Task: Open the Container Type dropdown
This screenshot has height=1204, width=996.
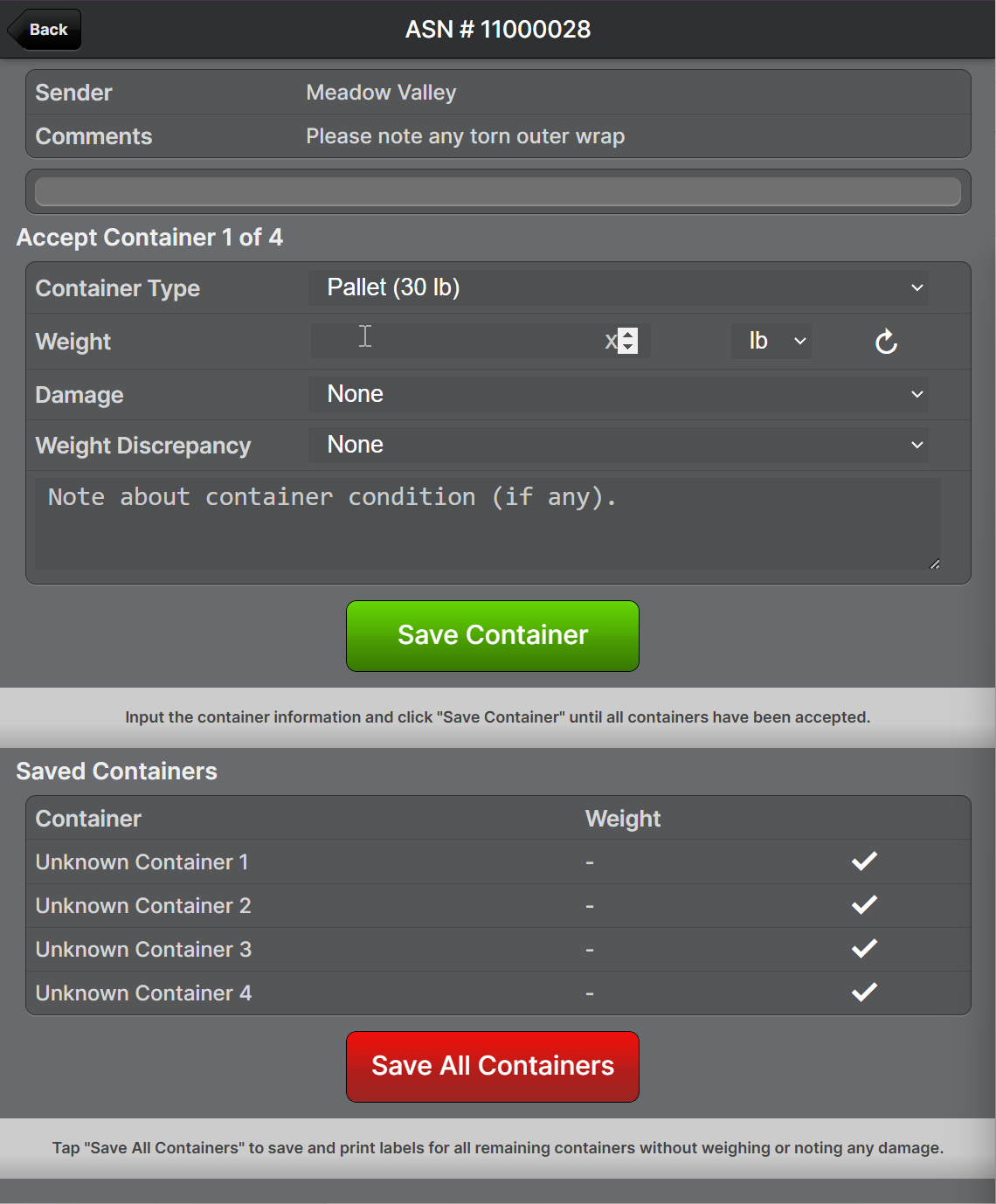Action: 618,287
